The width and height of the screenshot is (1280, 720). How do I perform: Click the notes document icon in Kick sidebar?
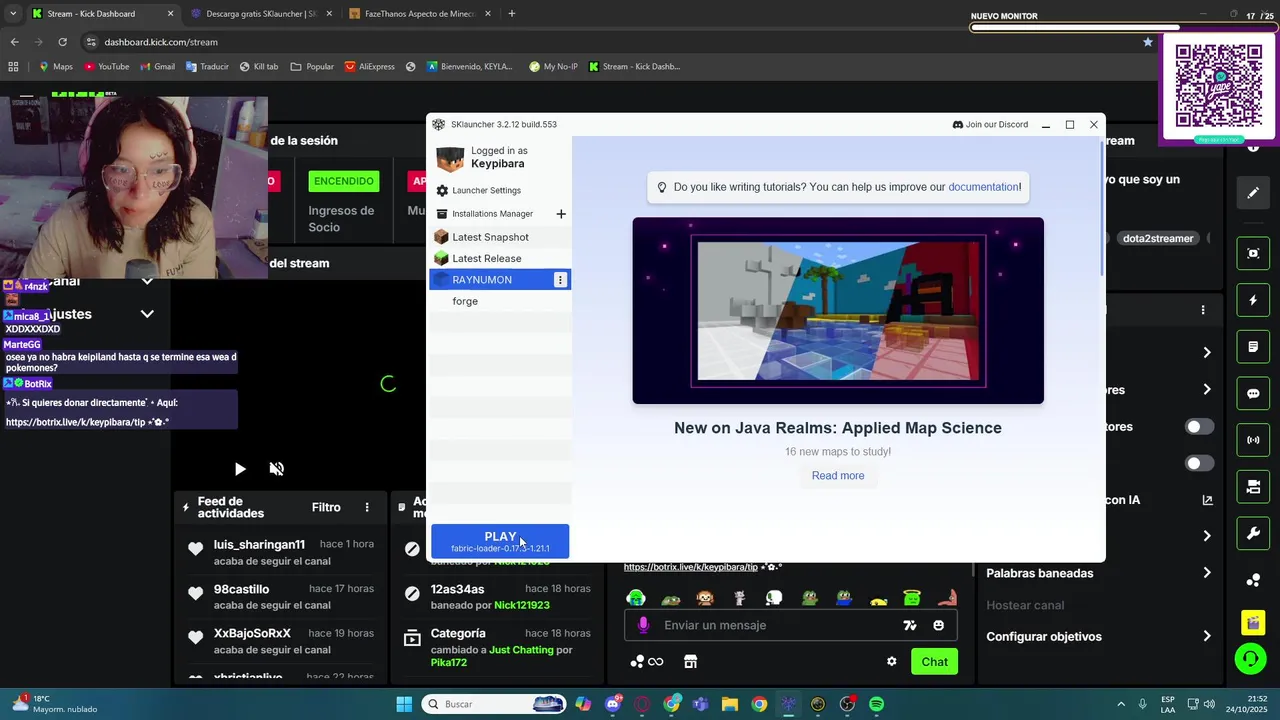[x=1253, y=347]
